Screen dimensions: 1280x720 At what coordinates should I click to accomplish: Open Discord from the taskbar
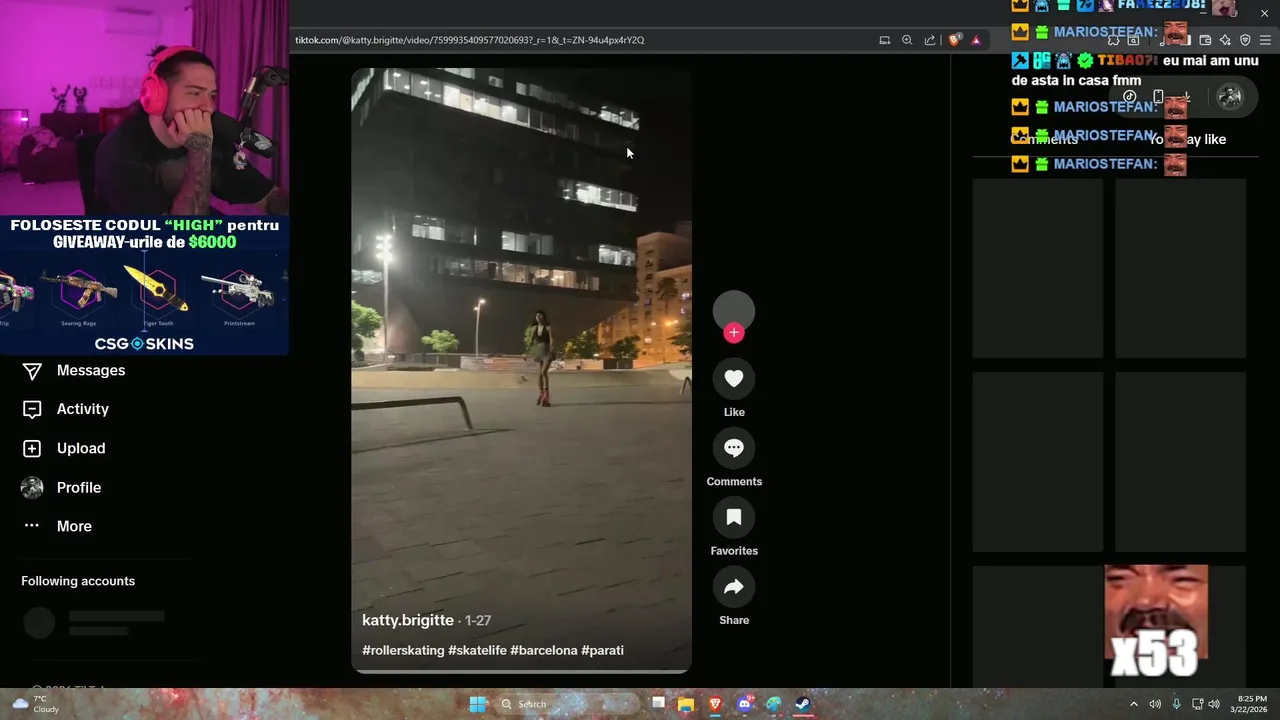click(744, 704)
